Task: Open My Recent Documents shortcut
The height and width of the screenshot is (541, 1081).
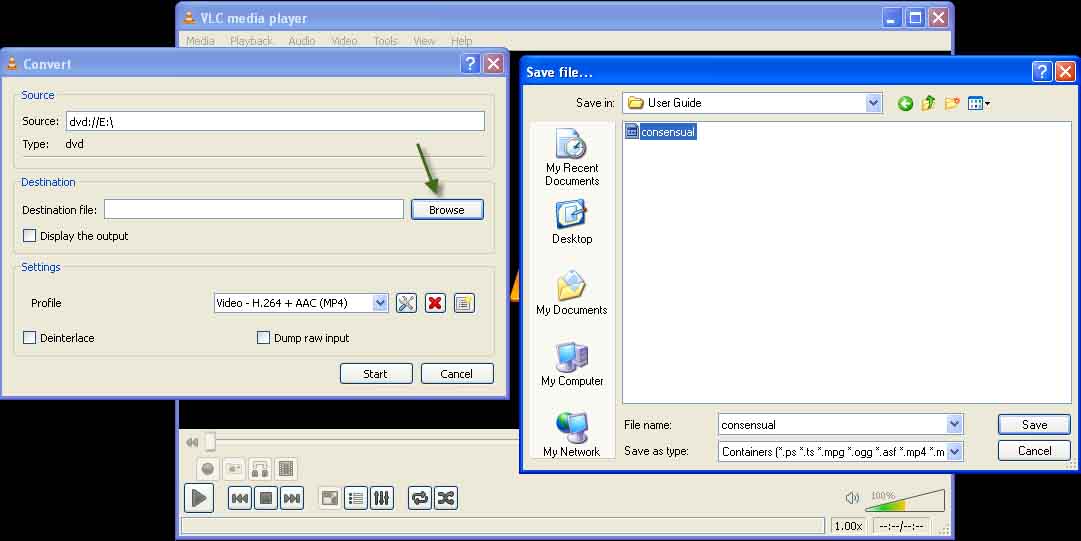Action: point(572,158)
